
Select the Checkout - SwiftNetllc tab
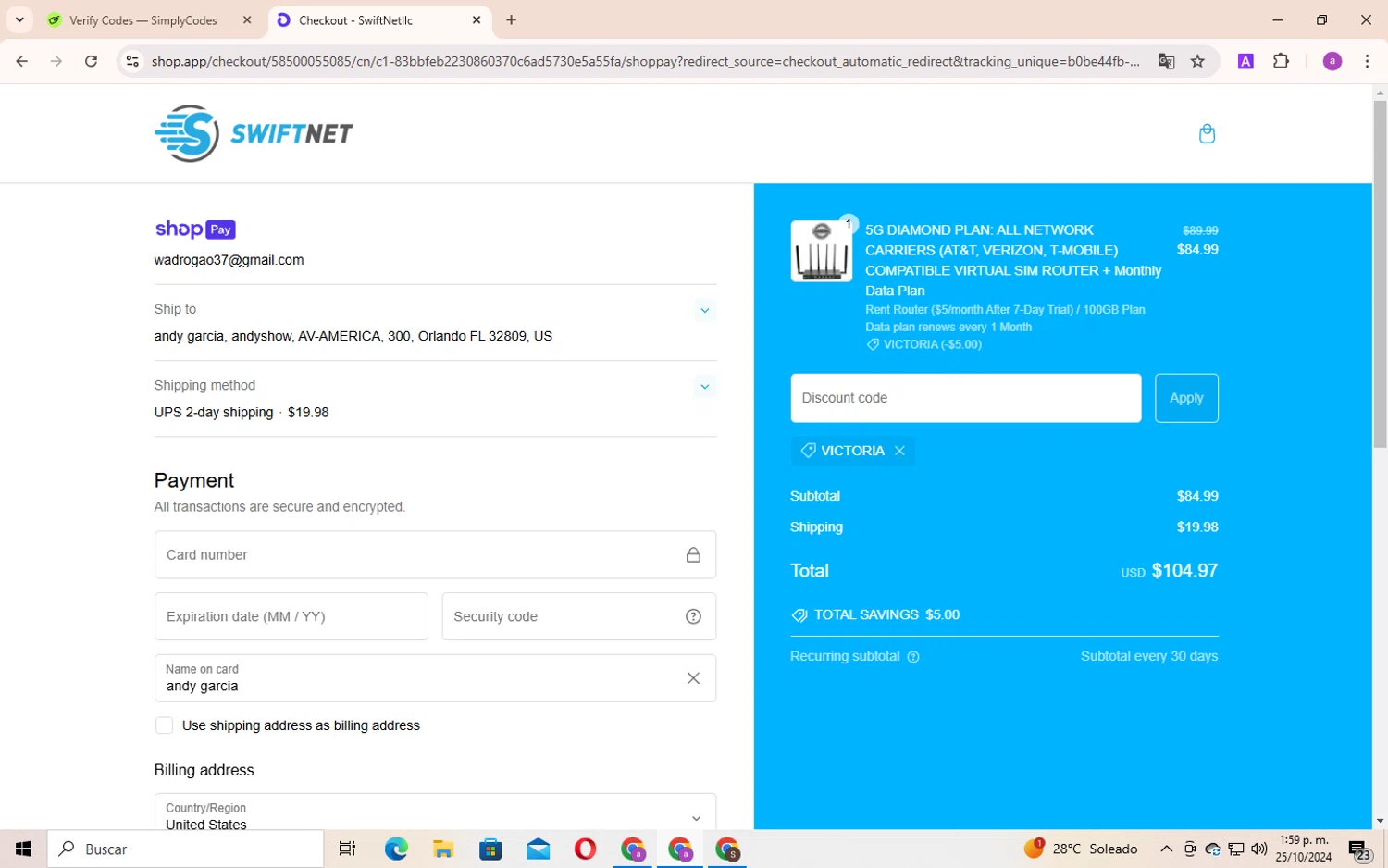click(x=379, y=19)
